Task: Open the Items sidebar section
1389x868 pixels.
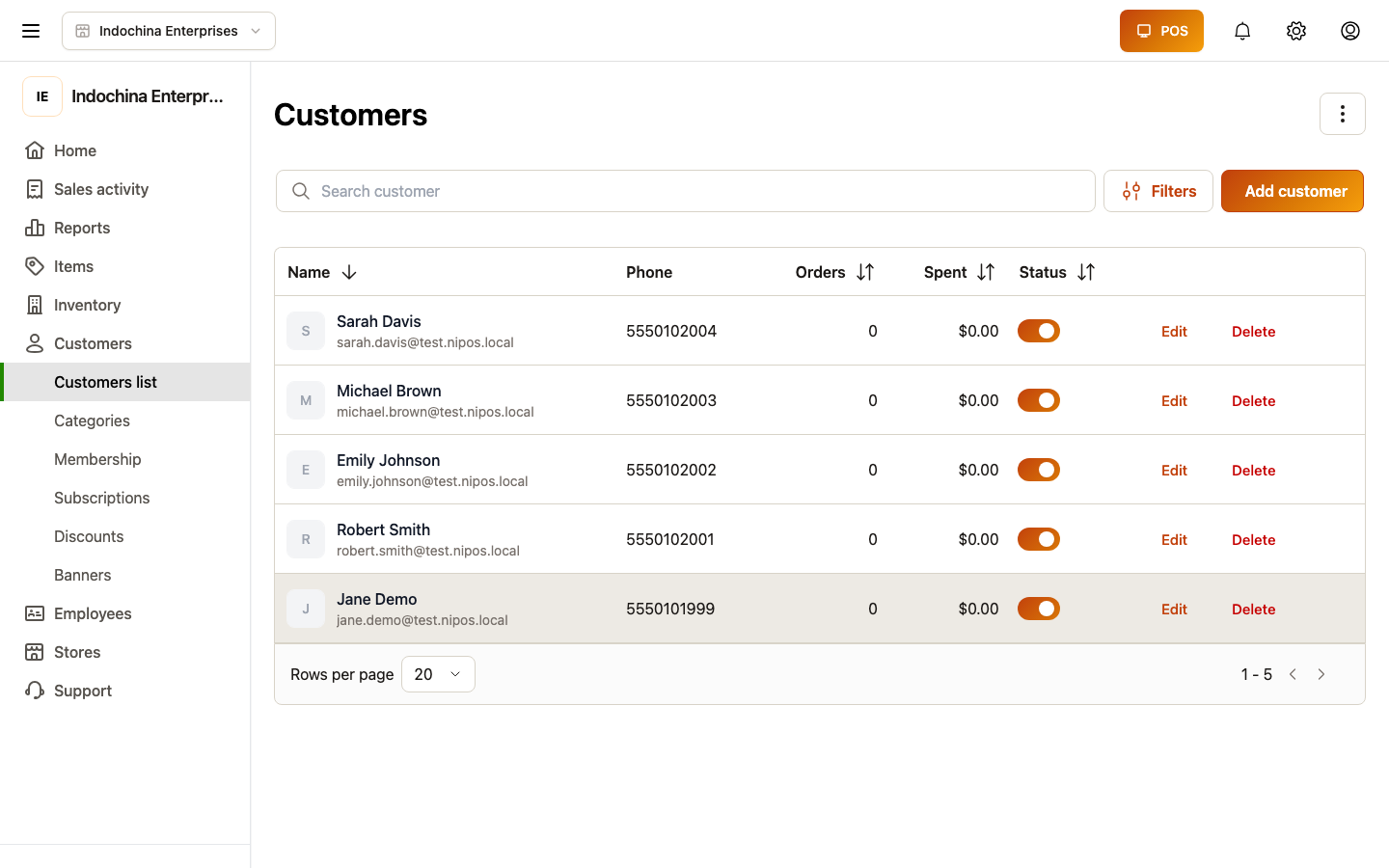Action: (x=125, y=266)
